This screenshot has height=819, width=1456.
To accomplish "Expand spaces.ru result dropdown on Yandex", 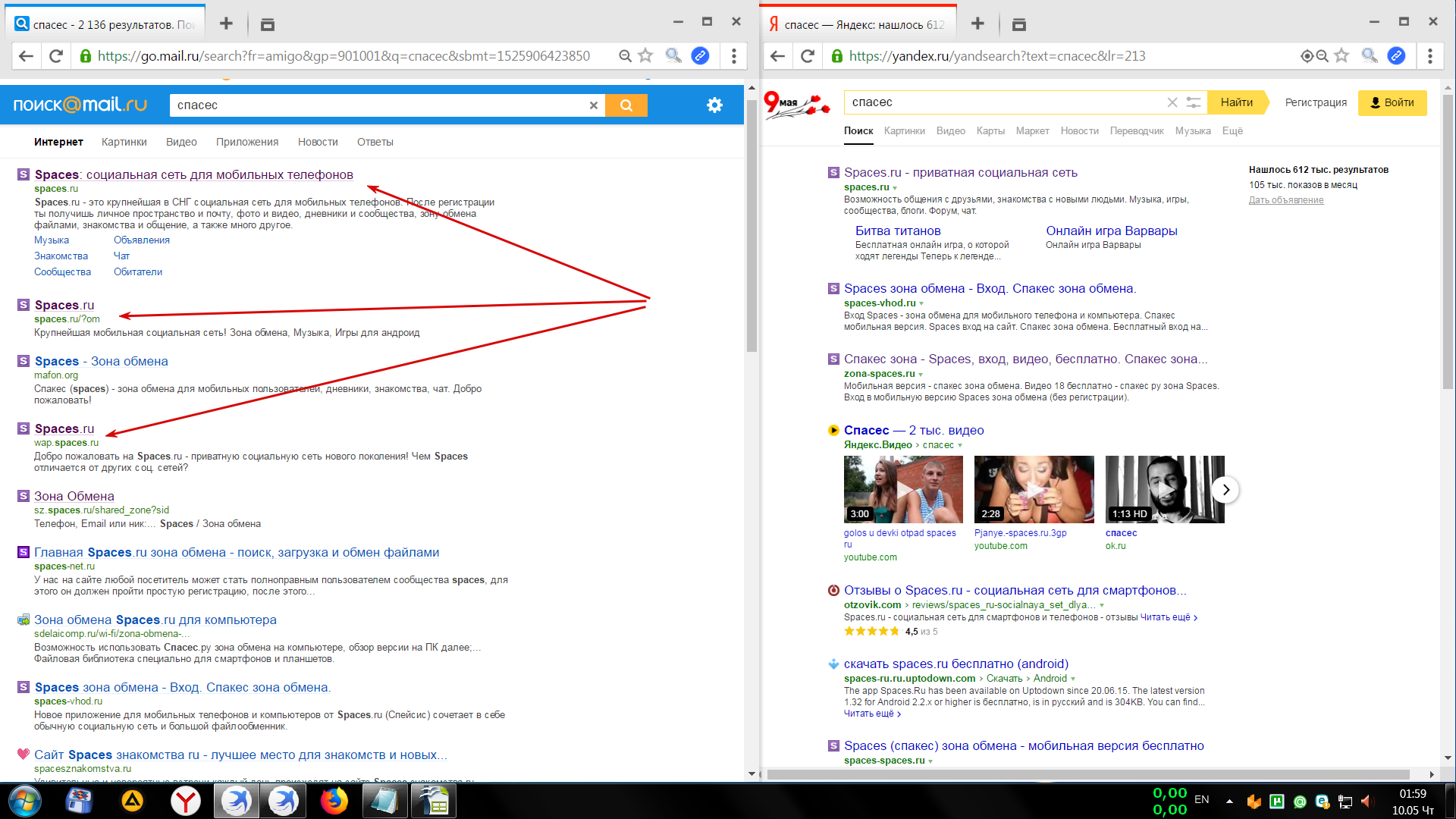I will pos(895,188).
